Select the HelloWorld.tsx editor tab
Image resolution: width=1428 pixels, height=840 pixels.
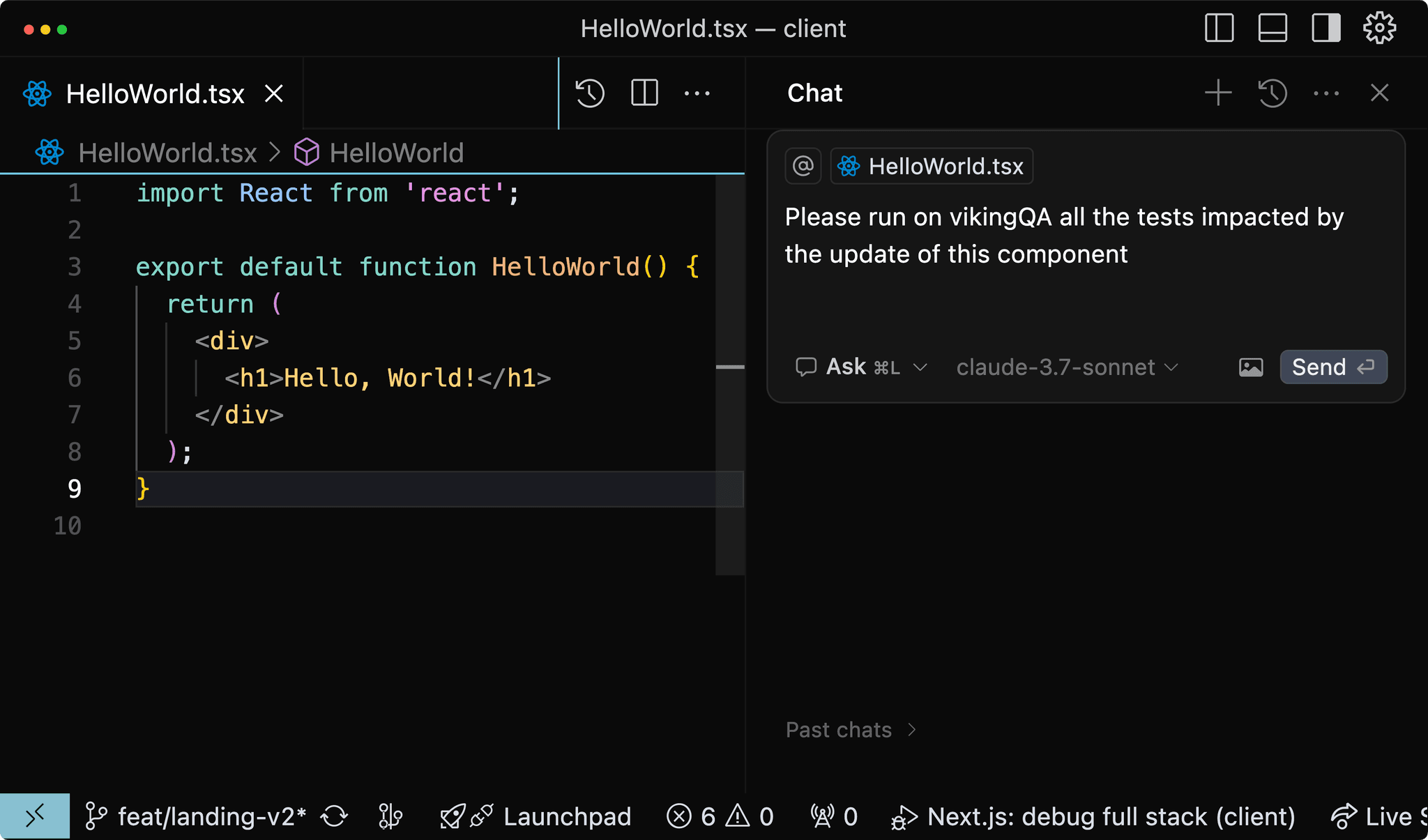coord(153,93)
